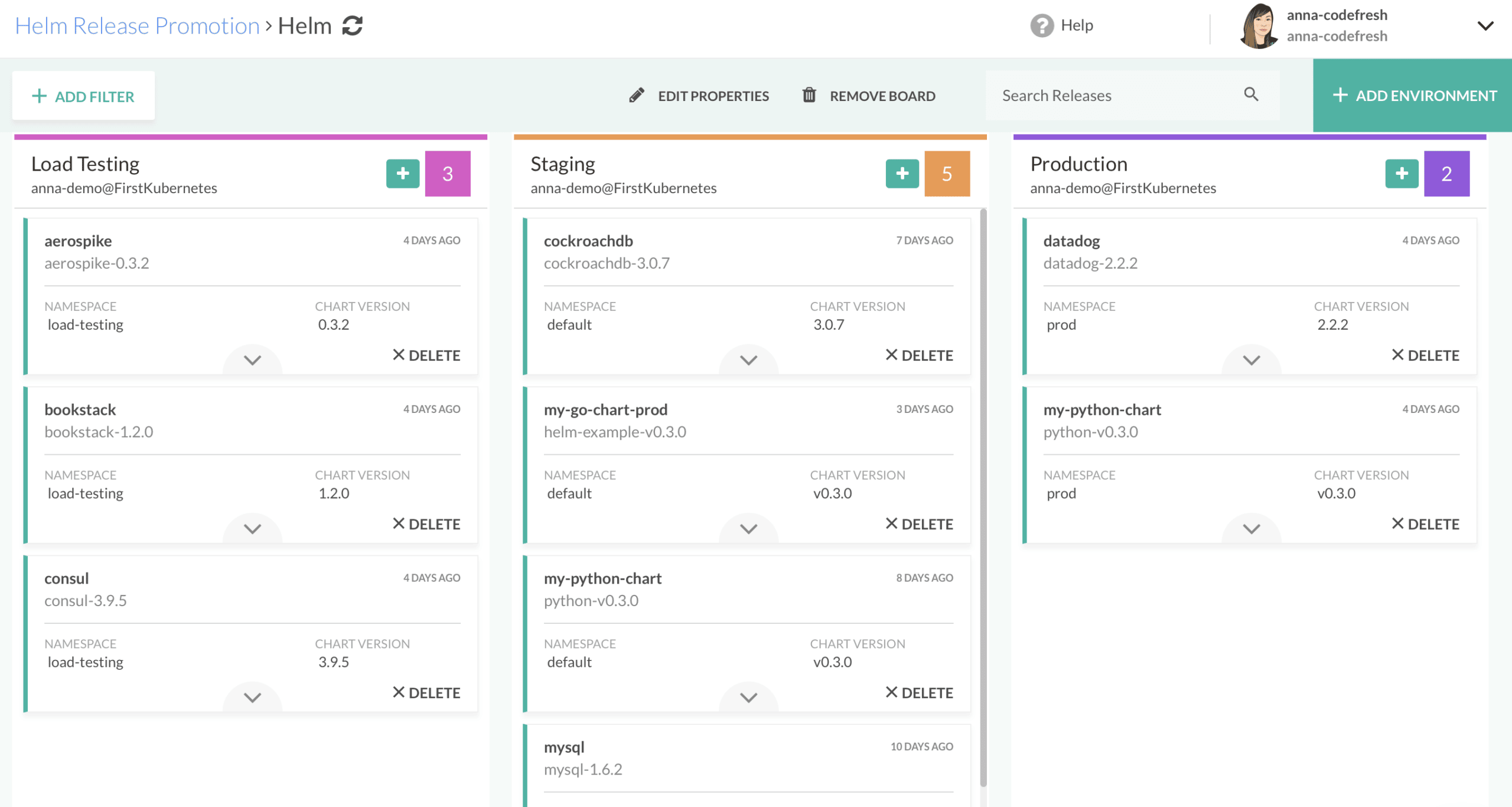Expand the aerospike release card
The height and width of the screenshot is (807, 1512).
pyautogui.click(x=253, y=360)
